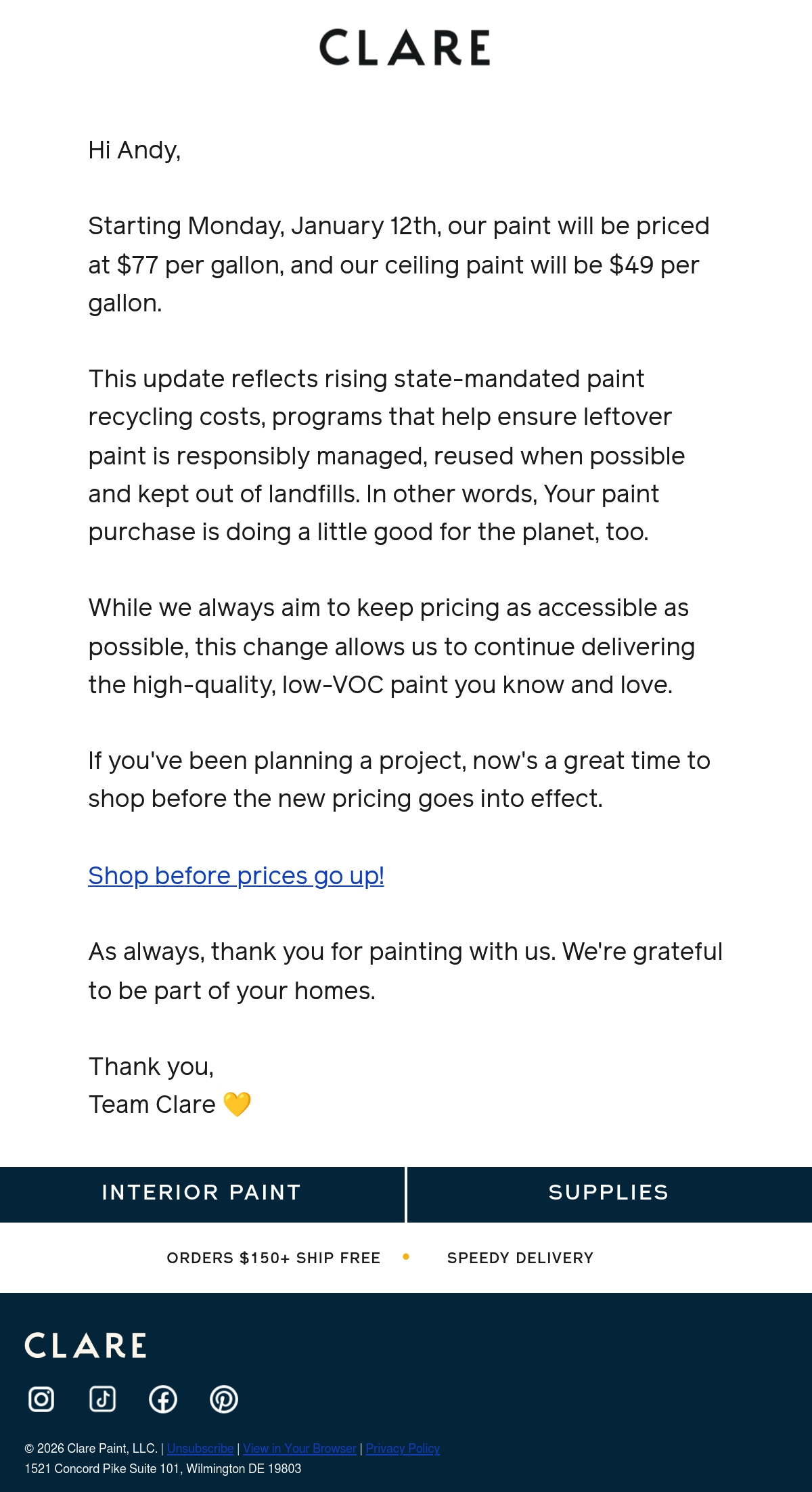Click the Wilmington DE street address text
The image size is (812, 1492).
163,1468
